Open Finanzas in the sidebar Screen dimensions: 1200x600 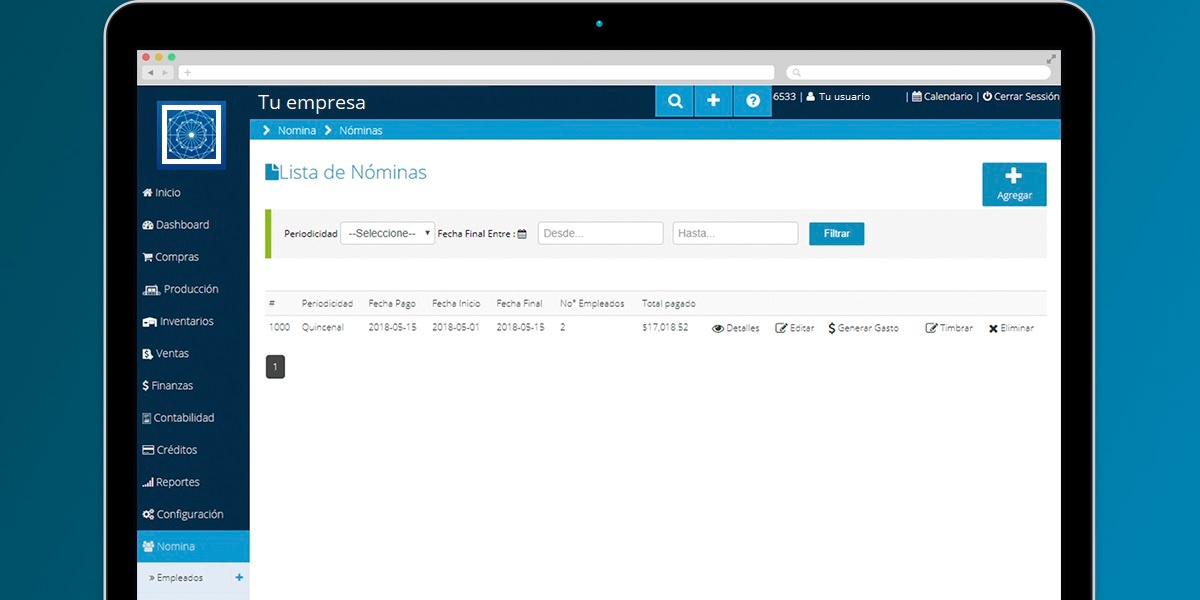click(168, 385)
